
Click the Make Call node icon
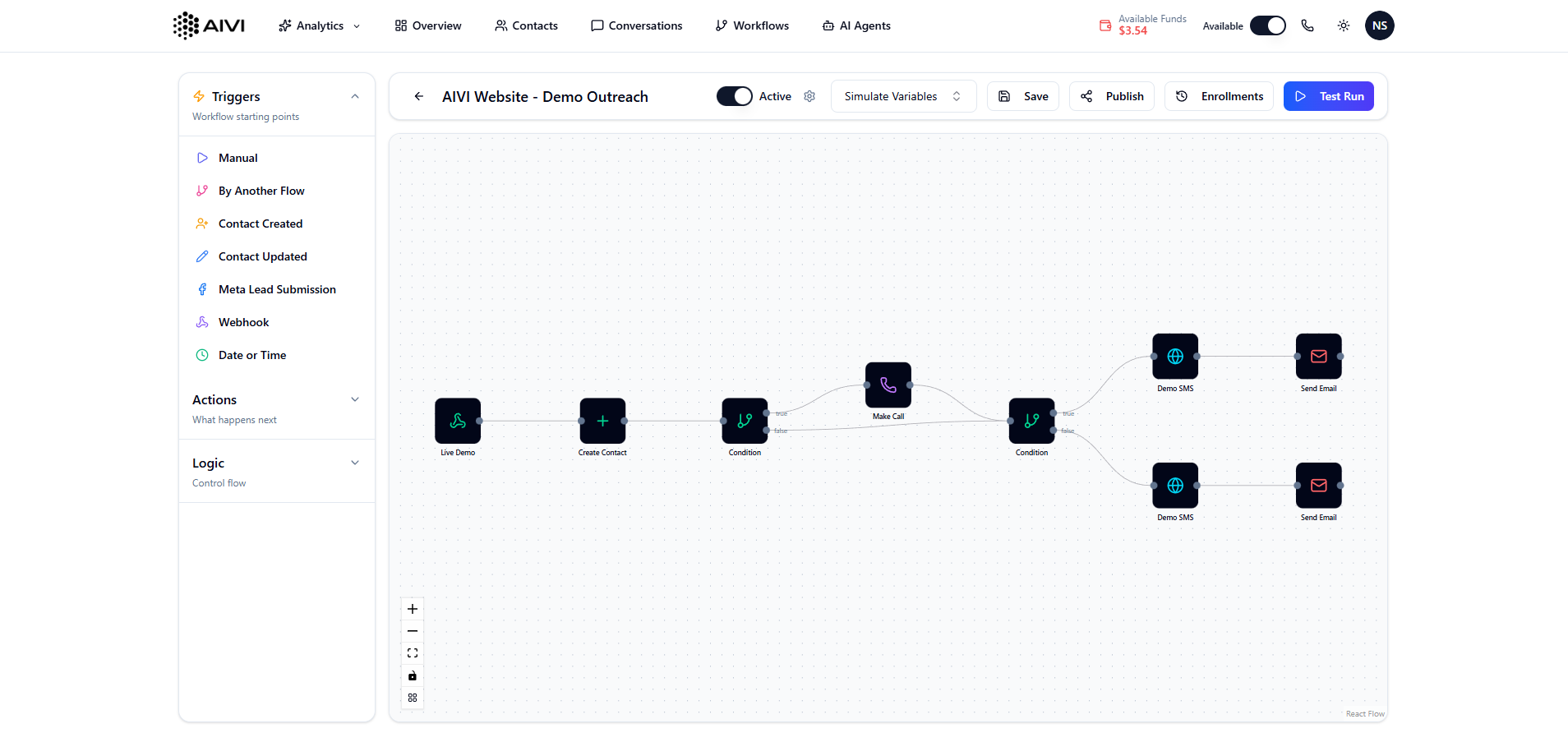888,385
